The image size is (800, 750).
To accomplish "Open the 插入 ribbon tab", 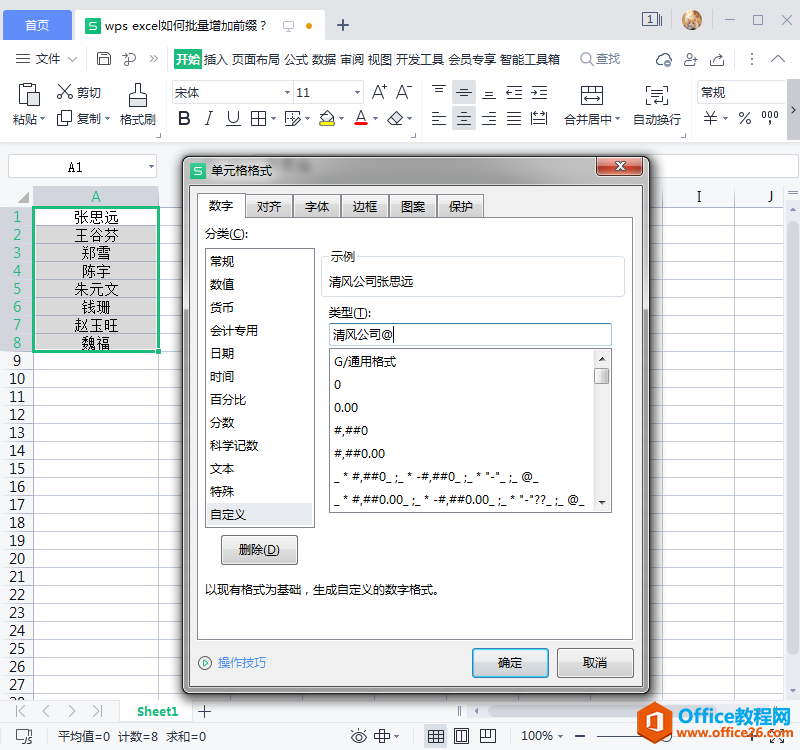I will click(x=216, y=59).
